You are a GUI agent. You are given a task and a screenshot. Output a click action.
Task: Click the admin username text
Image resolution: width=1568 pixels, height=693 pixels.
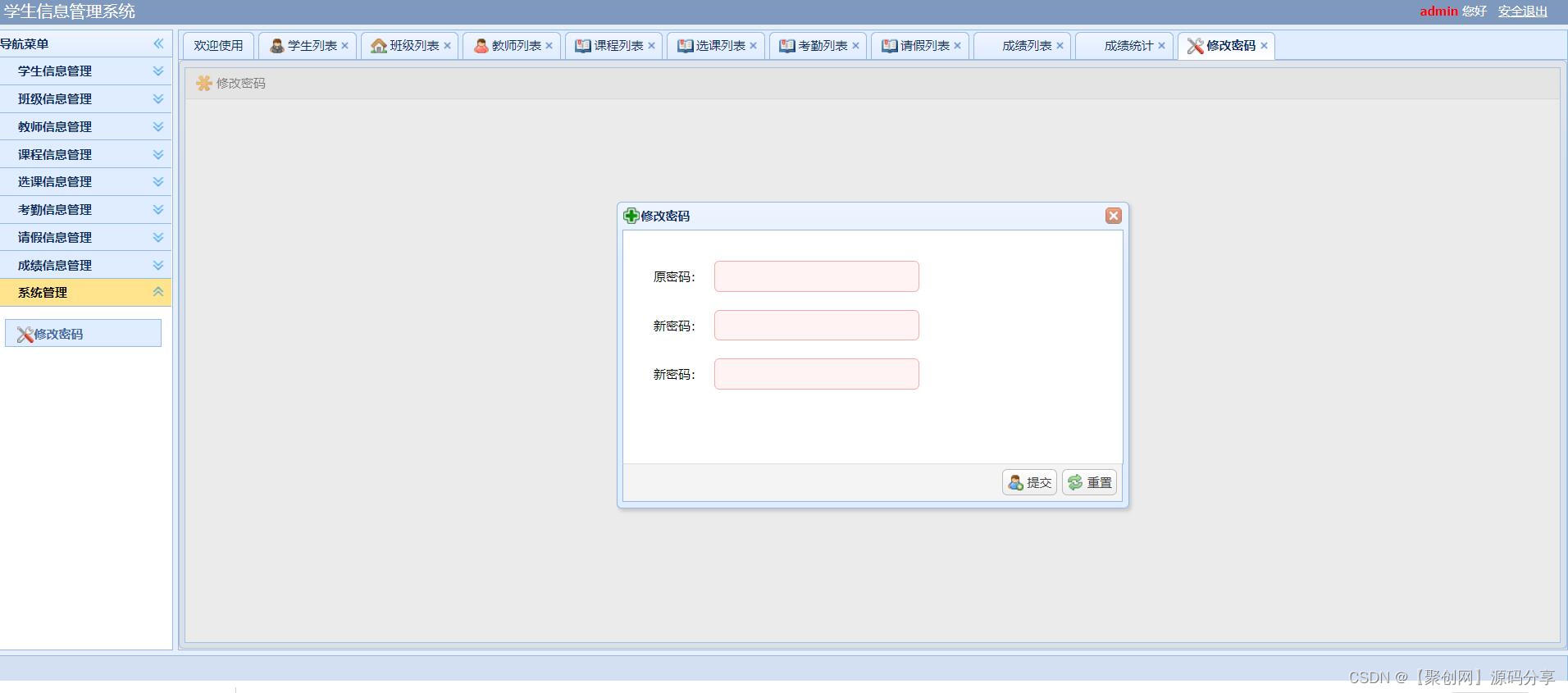[1438, 11]
